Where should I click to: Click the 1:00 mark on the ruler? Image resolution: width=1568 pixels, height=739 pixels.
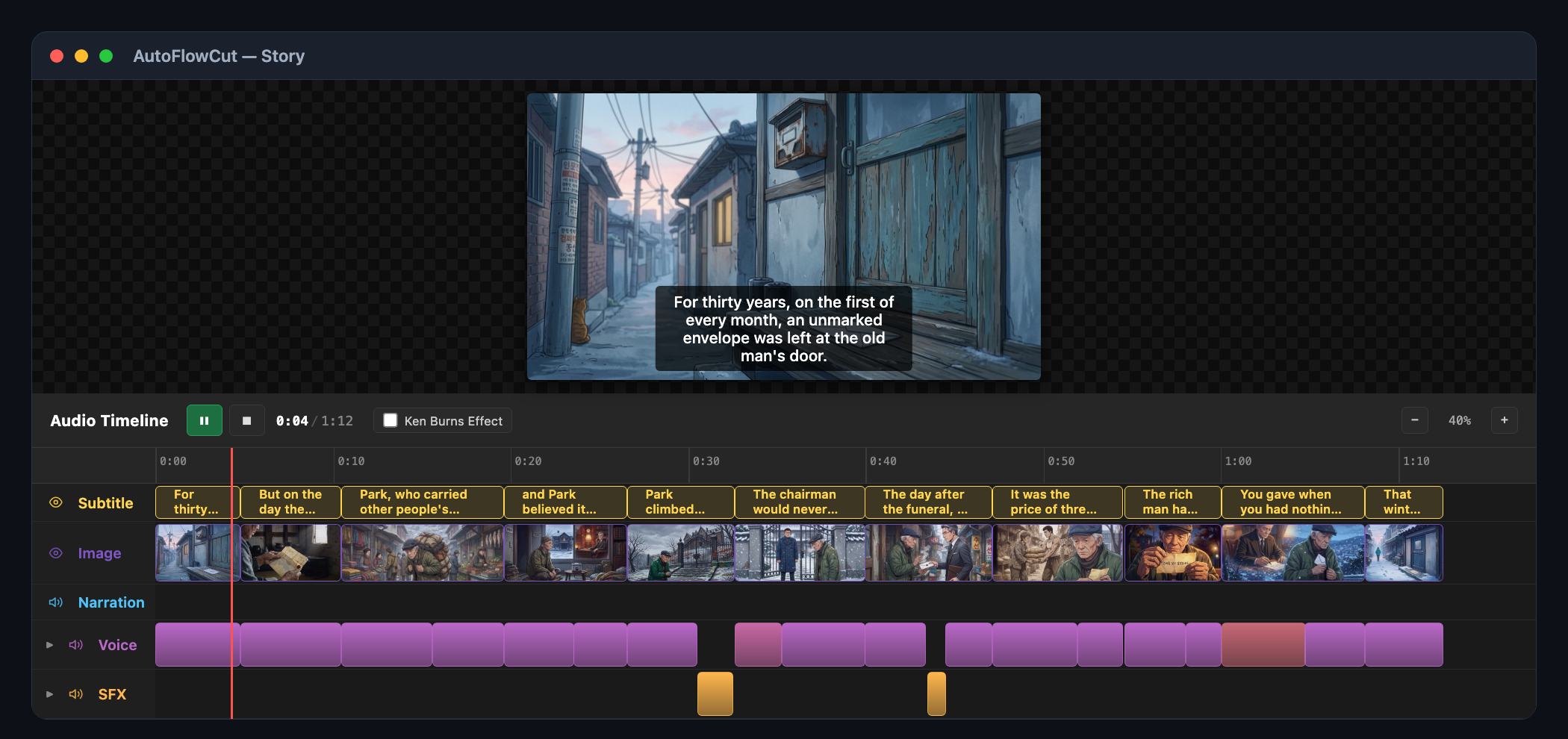(1238, 461)
